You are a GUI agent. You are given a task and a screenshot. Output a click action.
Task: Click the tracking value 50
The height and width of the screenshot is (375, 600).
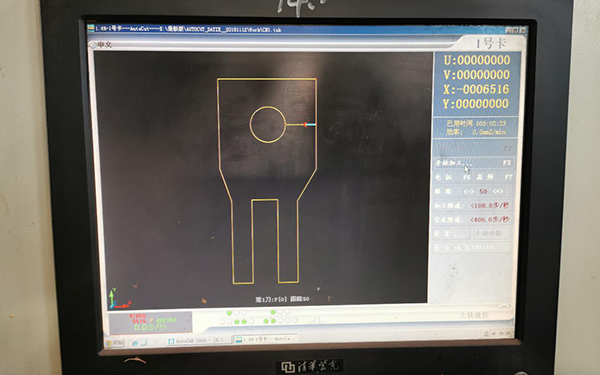[483, 191]
